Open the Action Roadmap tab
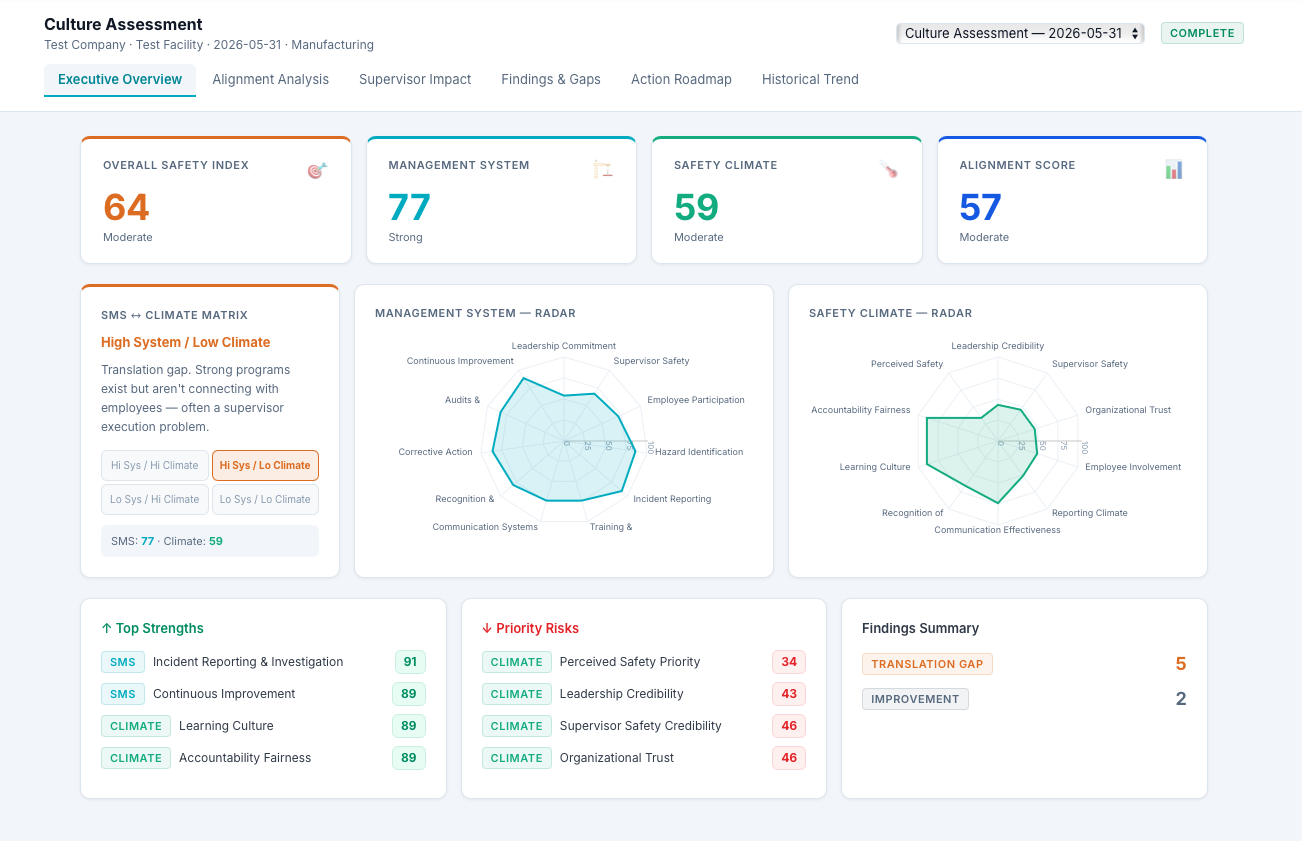The image size is (1302, 841). coord(681,79)
